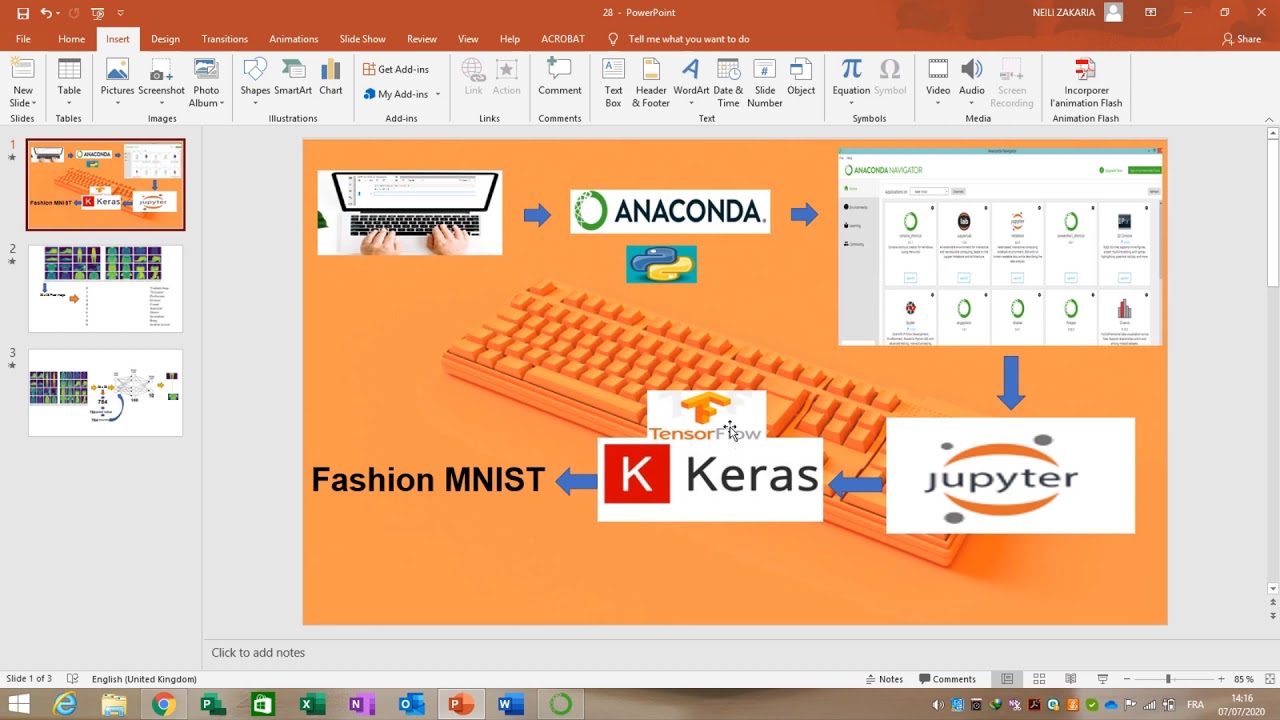The image size is (1280, 720).
Task: Open the Transitions tab
Action: (x=224, y=39)
